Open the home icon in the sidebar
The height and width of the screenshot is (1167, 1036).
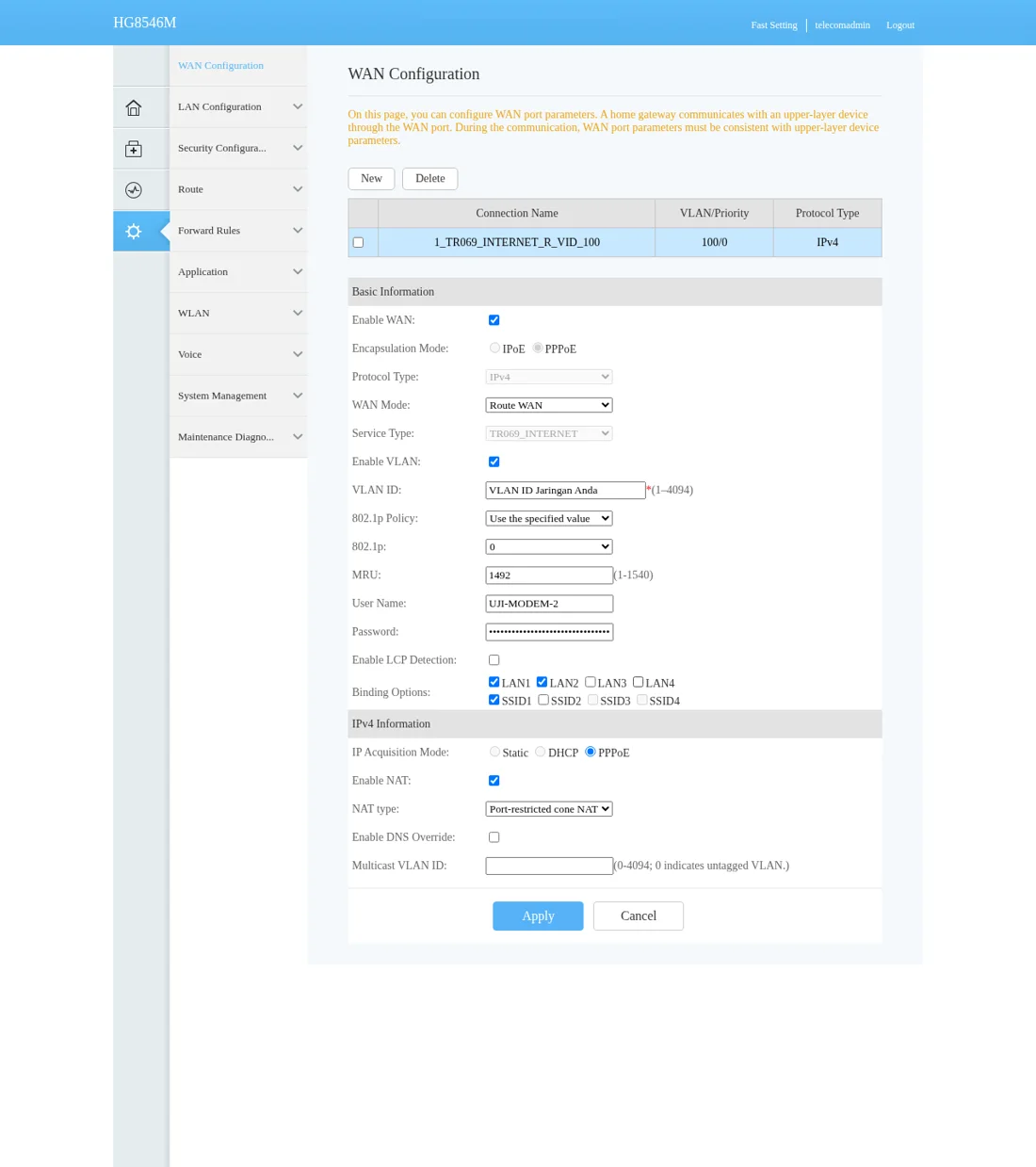point(134,107)
